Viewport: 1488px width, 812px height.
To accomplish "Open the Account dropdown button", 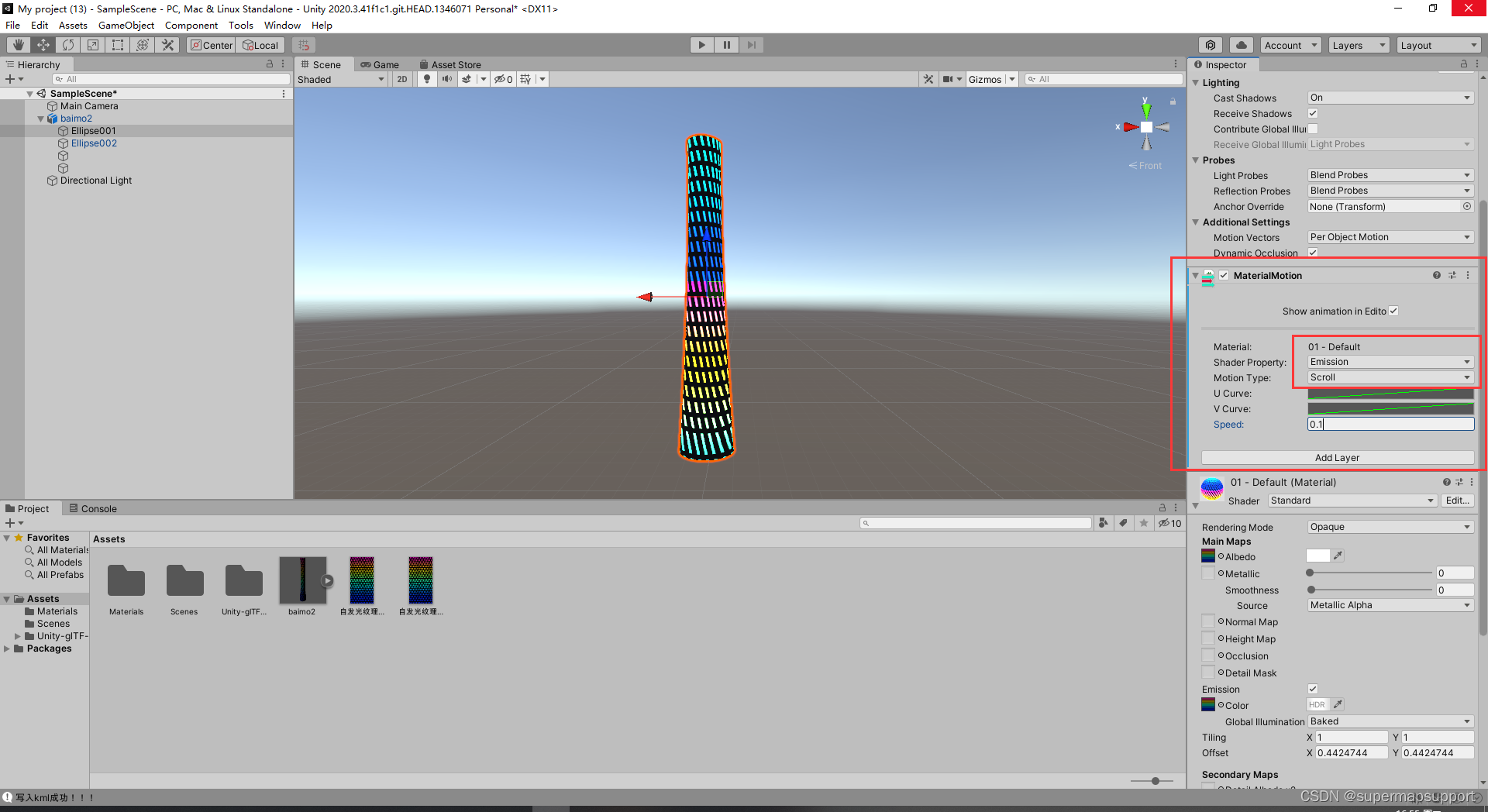I will [1290, 45].
